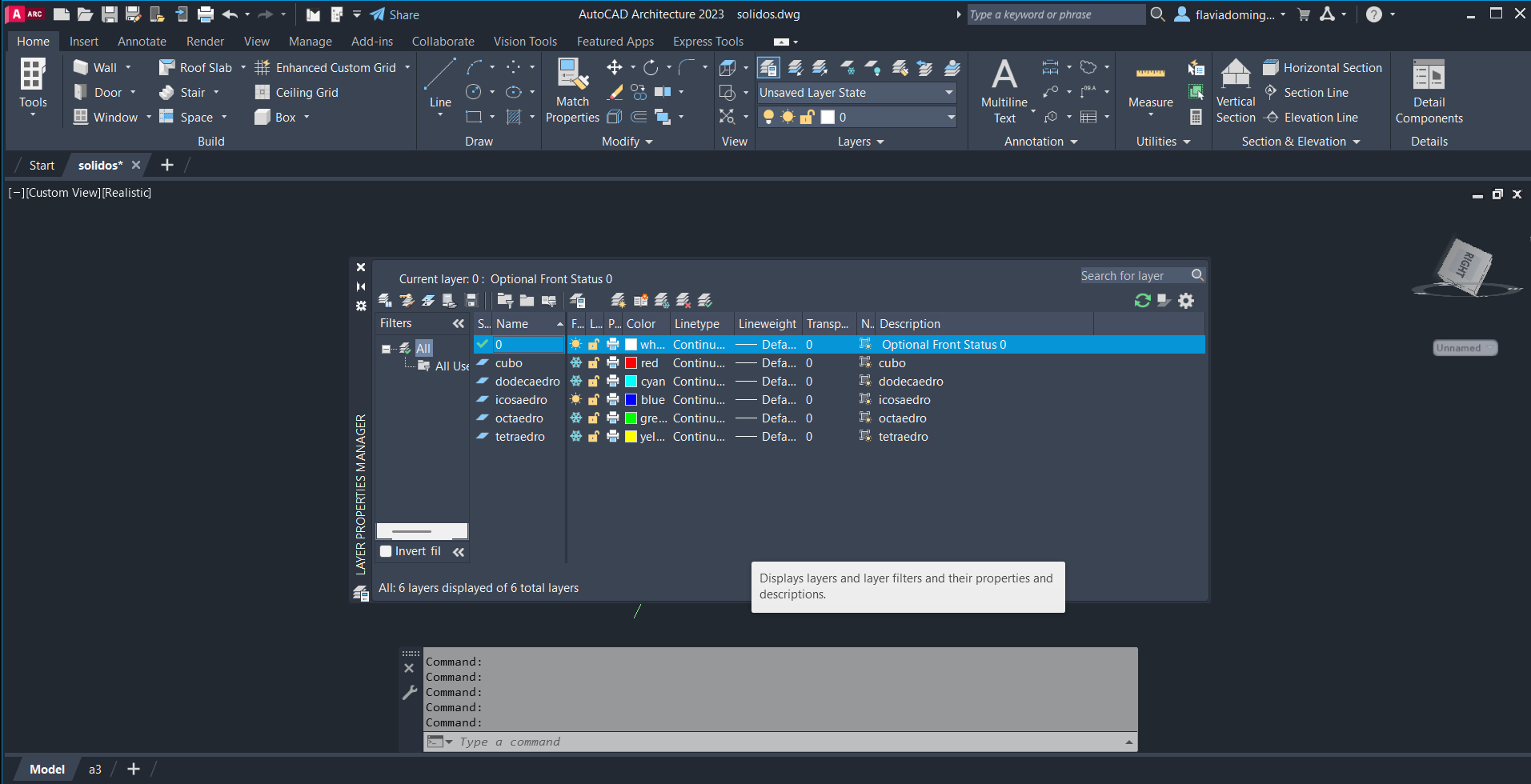The height and width of the screenshot is (784, 1531).
Task: Select the Line draw tool
Action: click(x=440, y=86)
